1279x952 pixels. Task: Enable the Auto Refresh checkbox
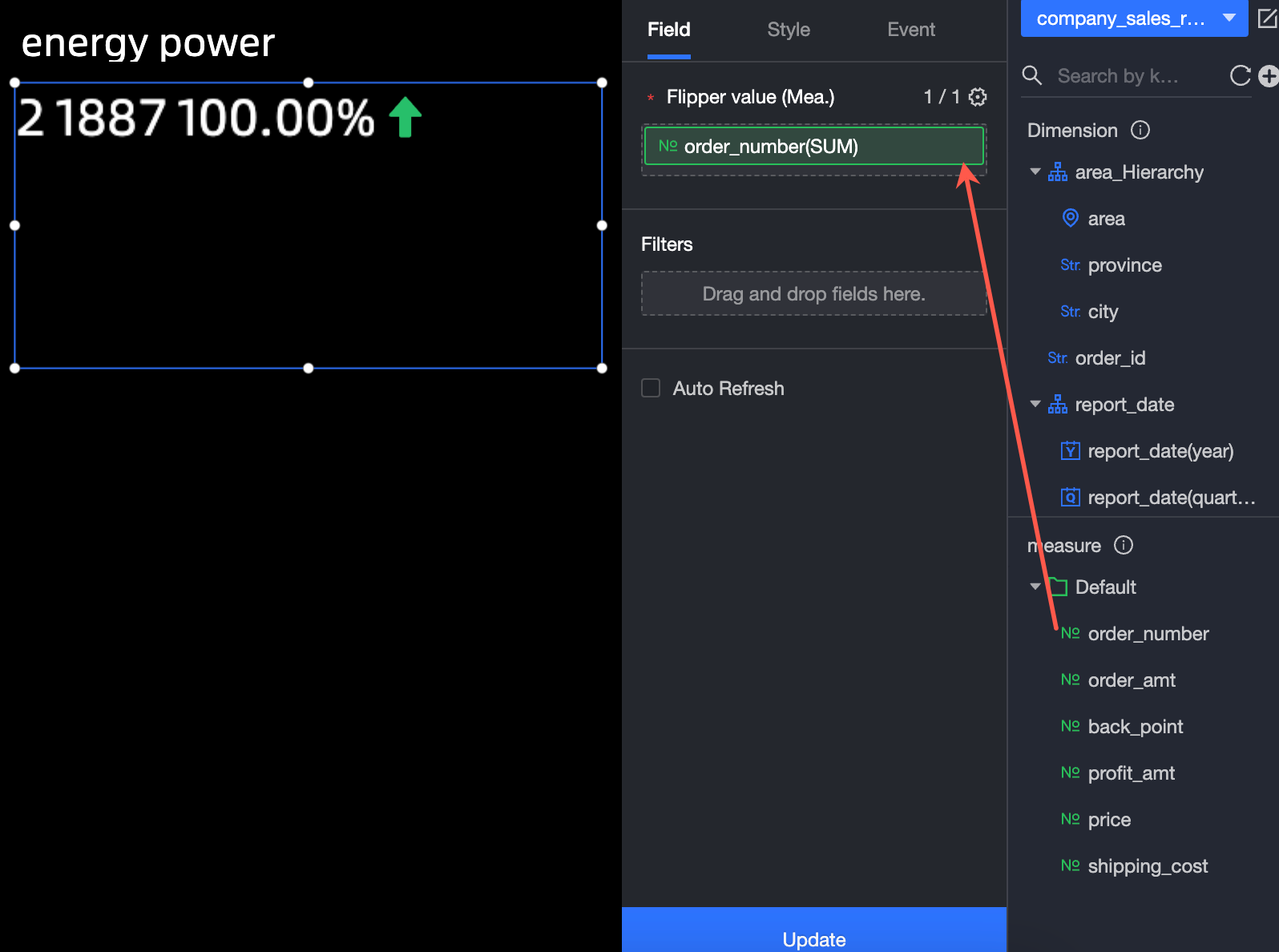651,389
